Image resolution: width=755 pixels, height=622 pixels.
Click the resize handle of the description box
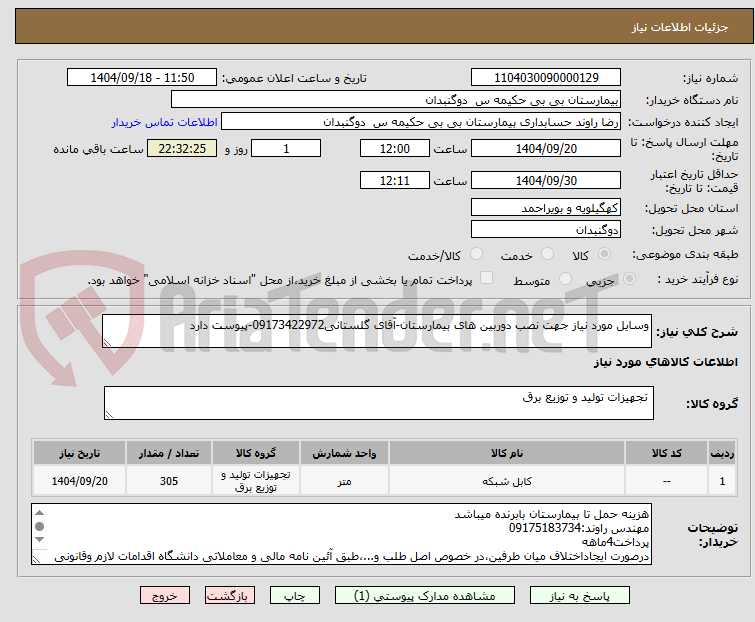pyautogui.click(x=107, y=342)
